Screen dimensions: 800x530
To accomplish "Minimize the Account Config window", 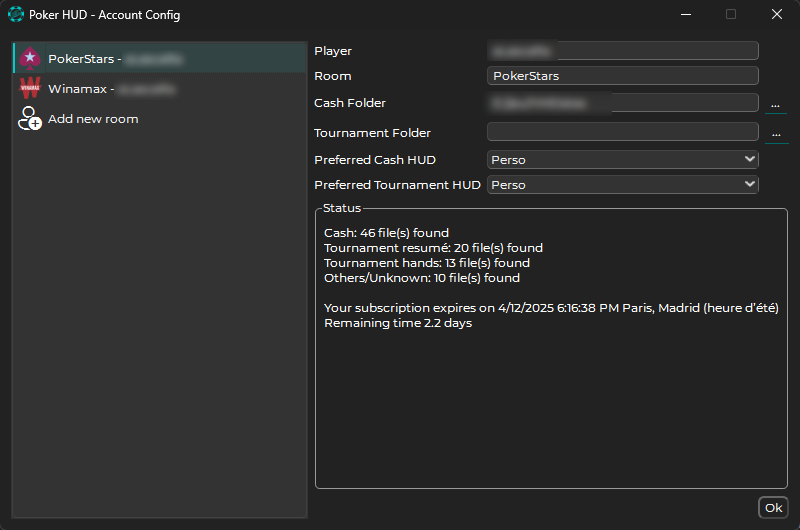I will pyautogui.click(x=686, y=14).
